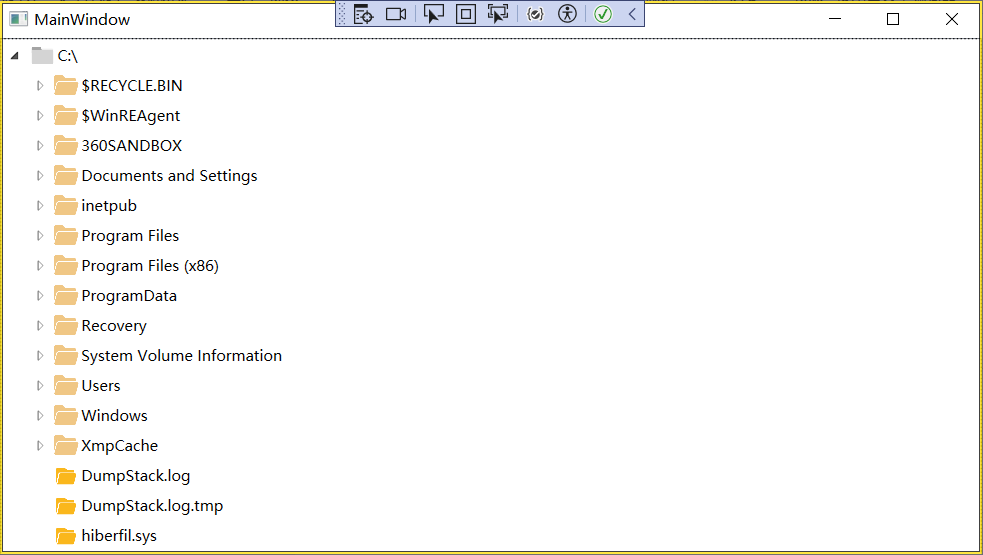Click the $RECYCLE.BIN folder icon
The image size is (983, 555).
[x=66, y=86]
